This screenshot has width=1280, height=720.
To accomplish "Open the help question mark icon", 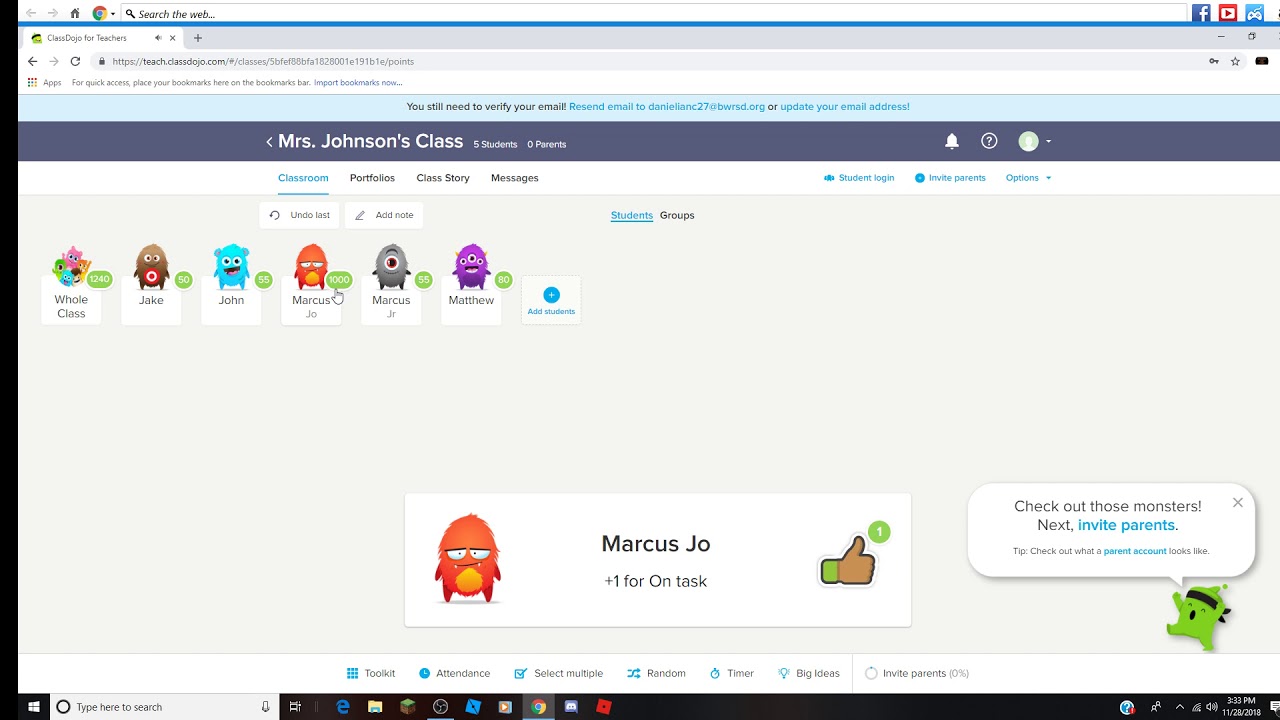I will click(x=989, y=141).
